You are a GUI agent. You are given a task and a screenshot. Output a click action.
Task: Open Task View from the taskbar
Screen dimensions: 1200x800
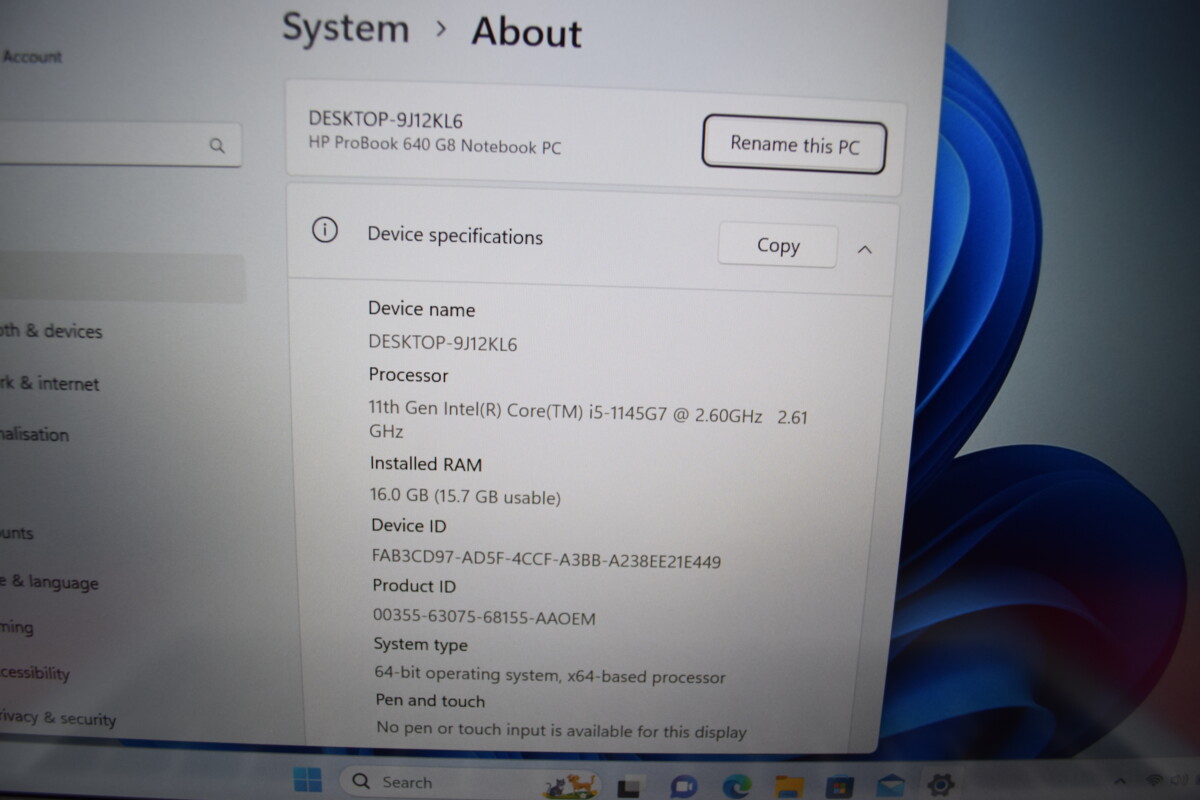click(629, 786)
